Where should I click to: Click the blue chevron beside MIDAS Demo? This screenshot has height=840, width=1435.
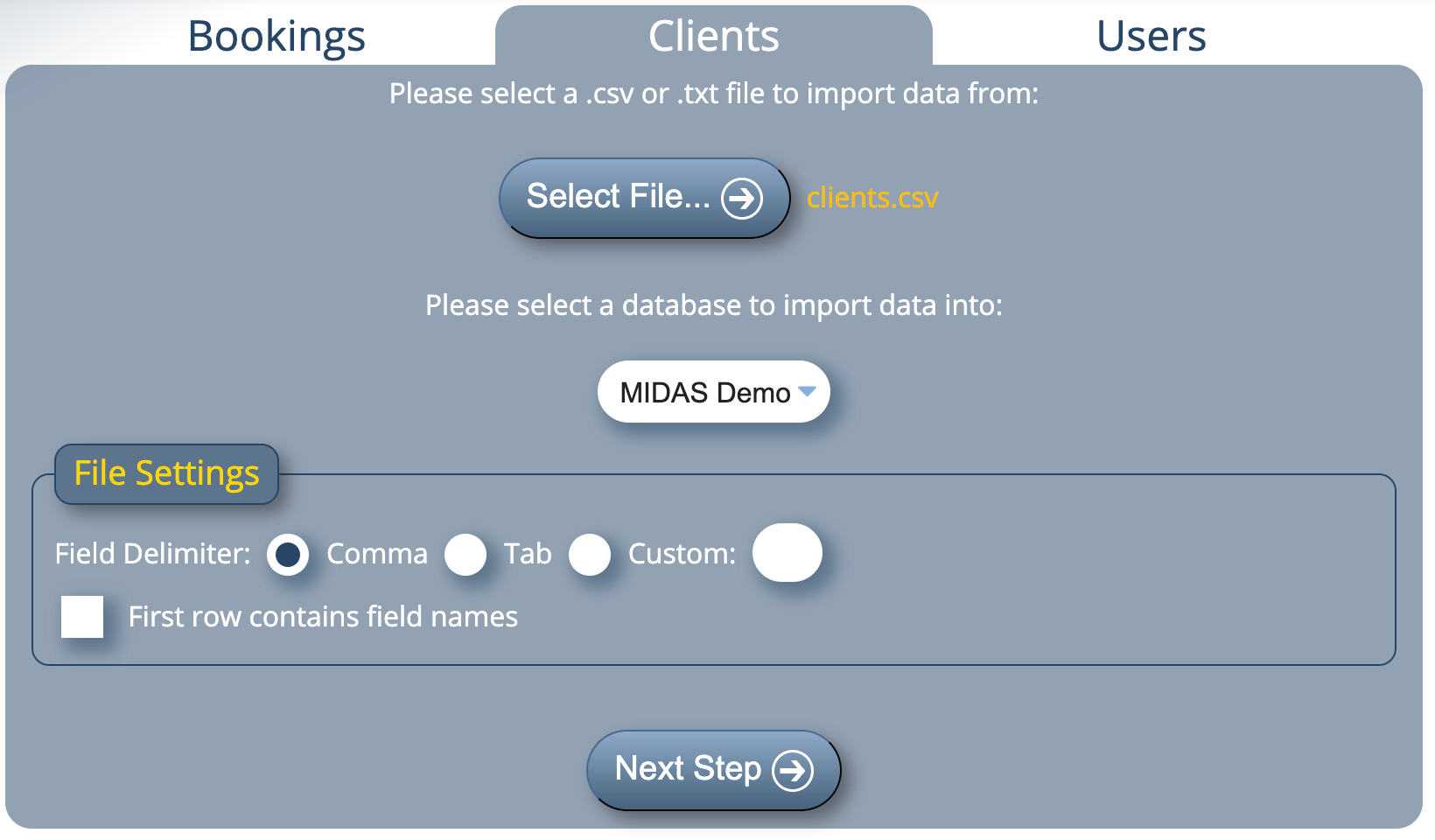(807, 393)
